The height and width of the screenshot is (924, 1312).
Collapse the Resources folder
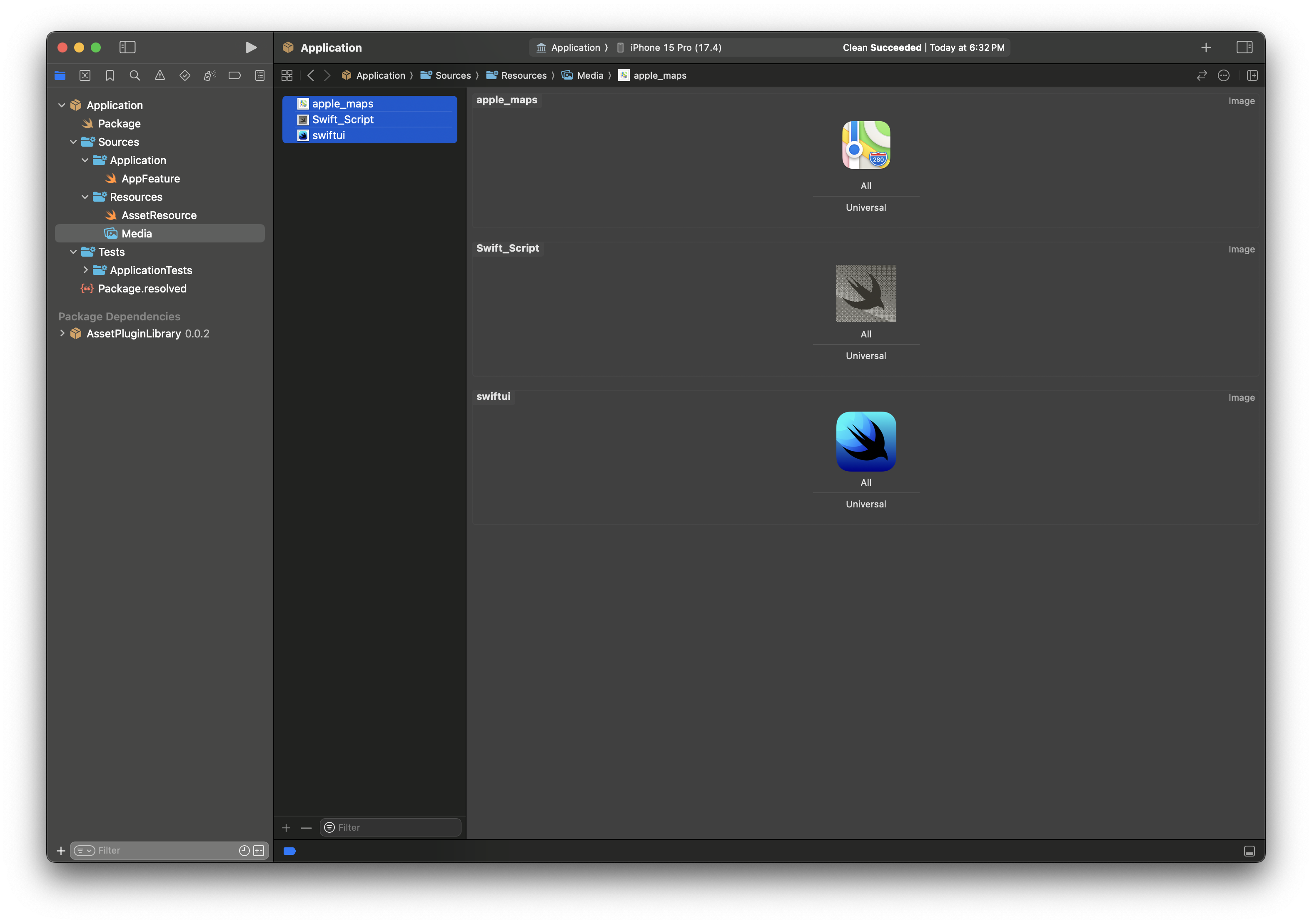point(85,197)
